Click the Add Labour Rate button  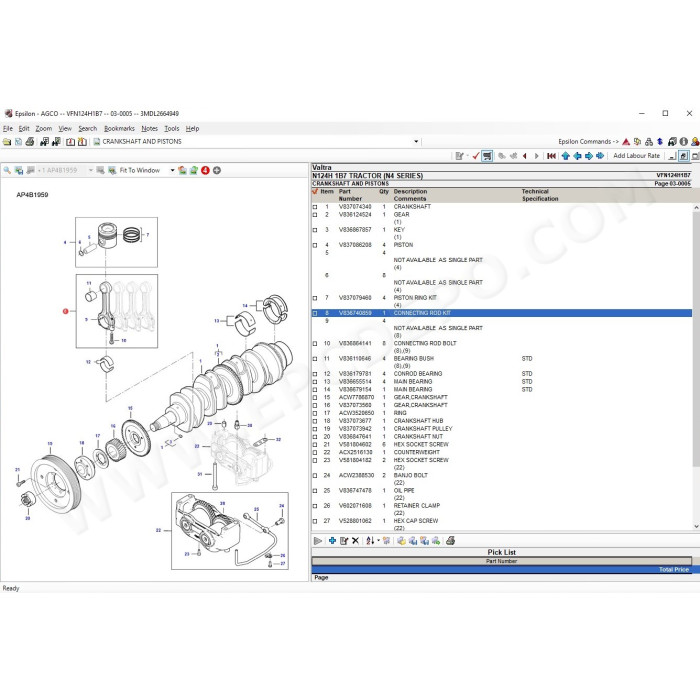click(636, 156)
